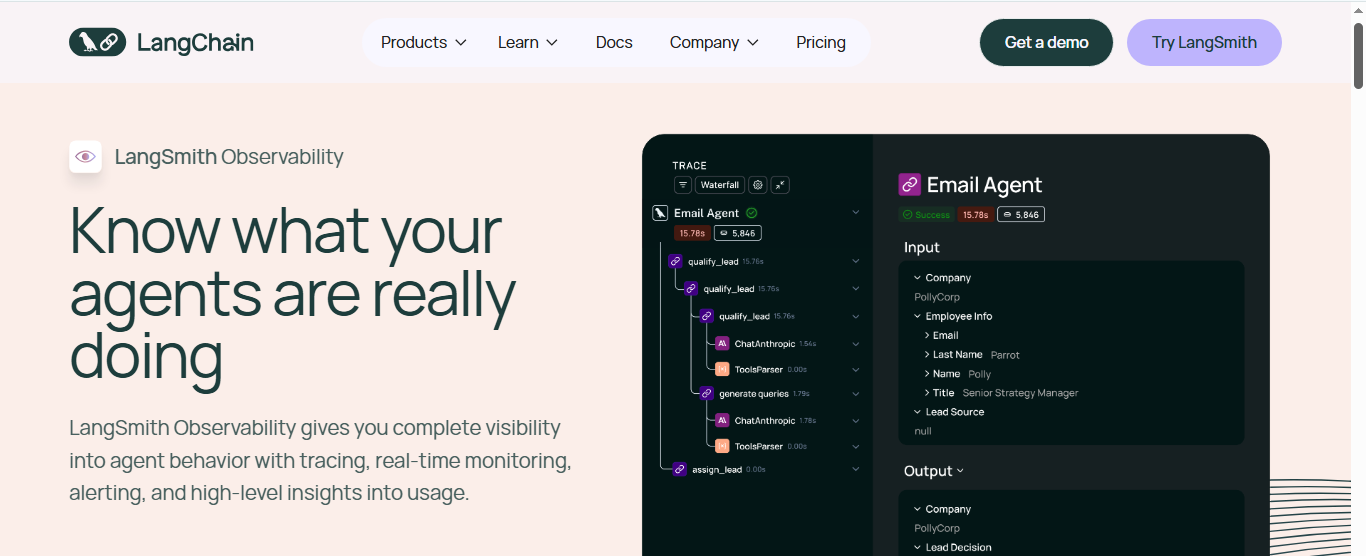Click the eye icon beside LangSmith Observability

85,157
